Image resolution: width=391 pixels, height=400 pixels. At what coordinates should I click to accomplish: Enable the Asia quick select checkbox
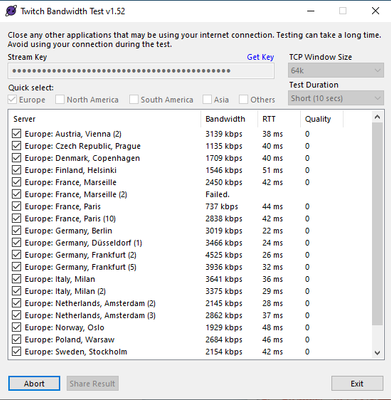[207, 99]
